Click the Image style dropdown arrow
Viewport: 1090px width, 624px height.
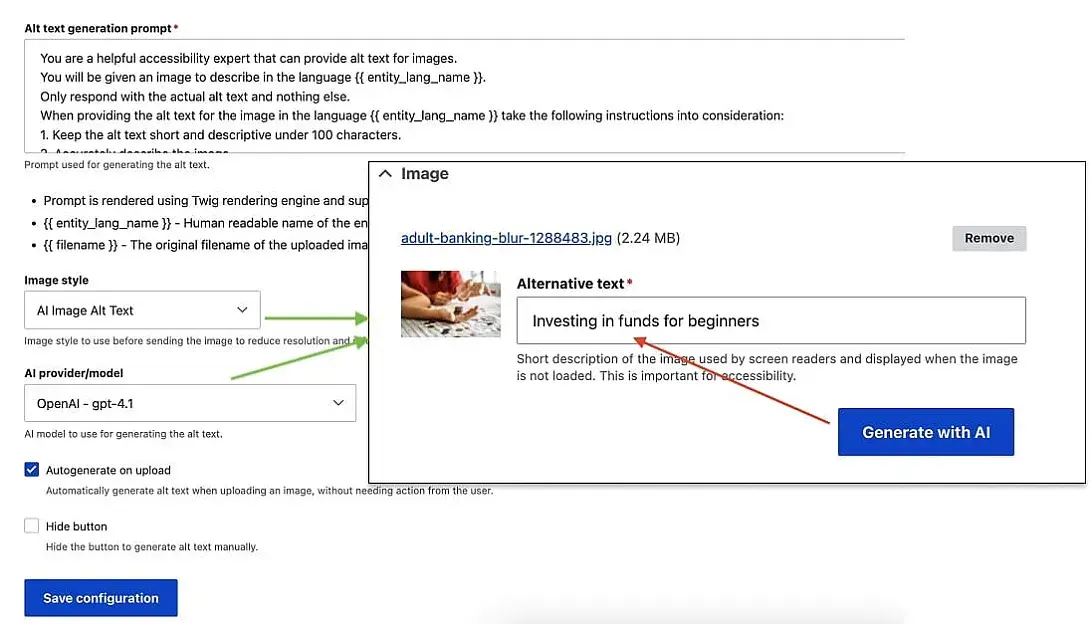point(242,310)
